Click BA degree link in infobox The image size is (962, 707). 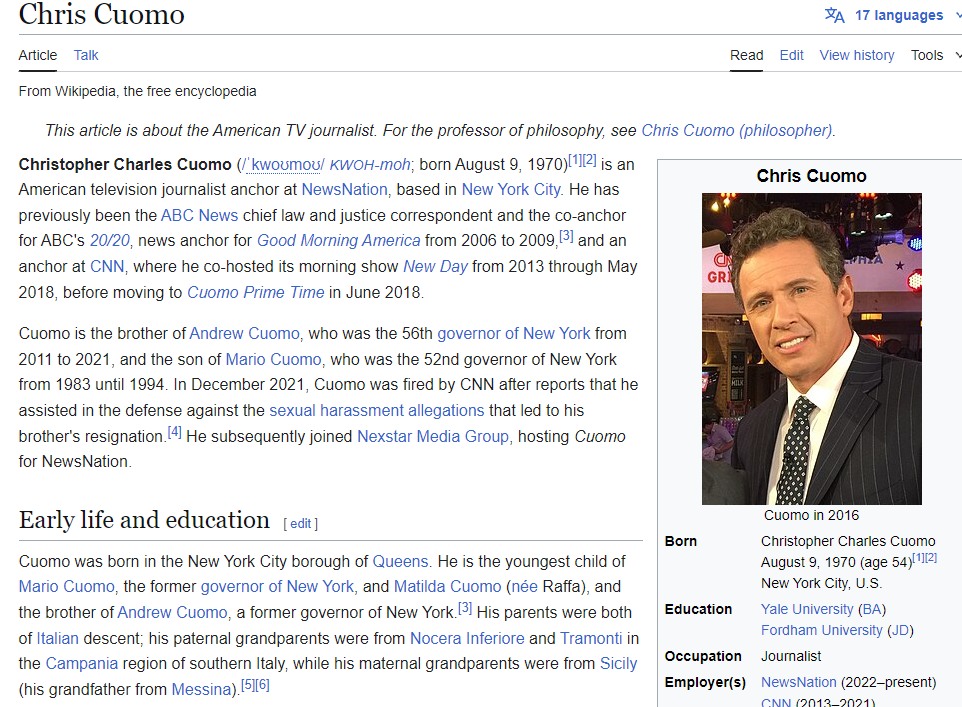click(871, 609)
